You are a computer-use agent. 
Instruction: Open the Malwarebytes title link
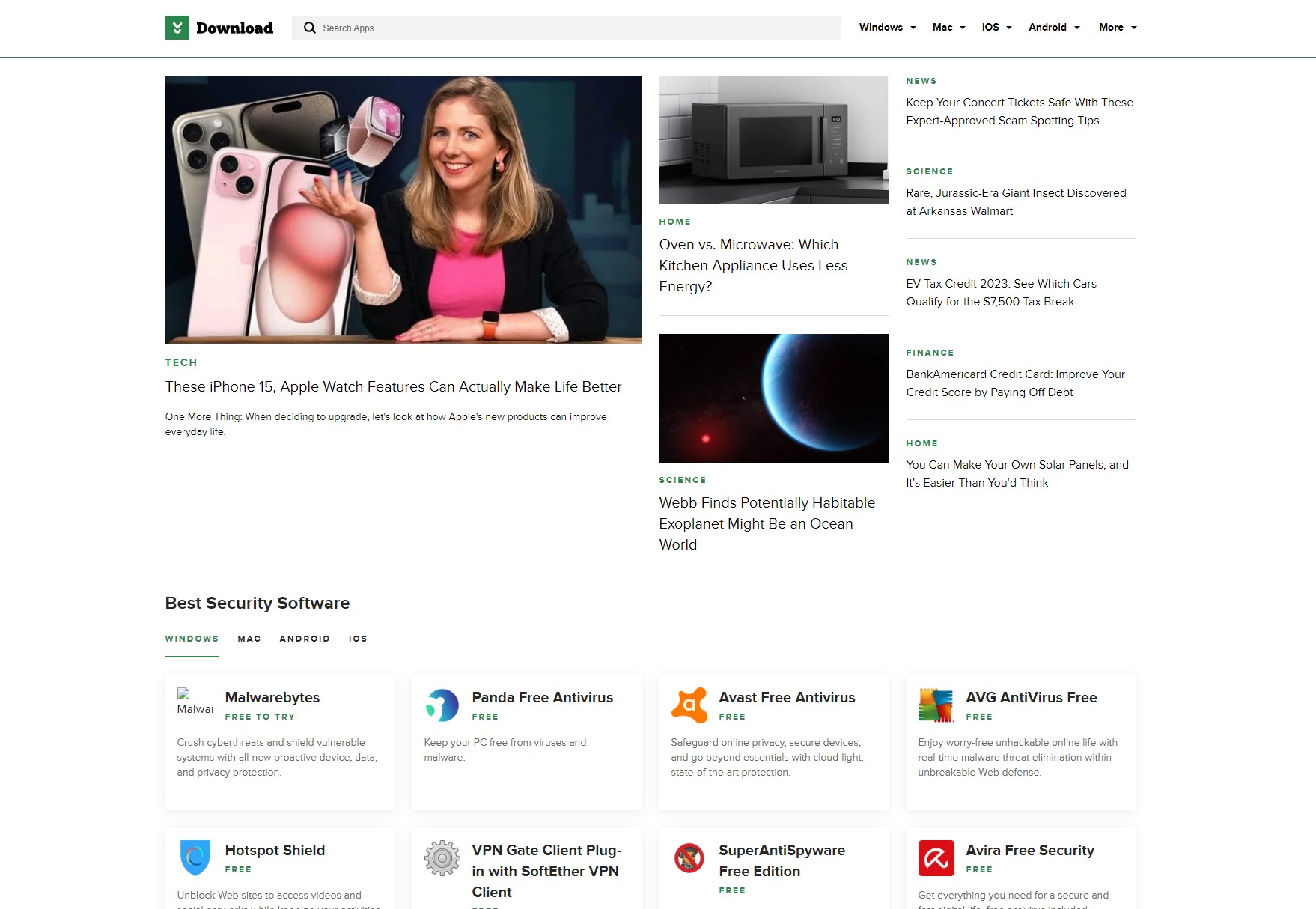[x=272, y=697]
